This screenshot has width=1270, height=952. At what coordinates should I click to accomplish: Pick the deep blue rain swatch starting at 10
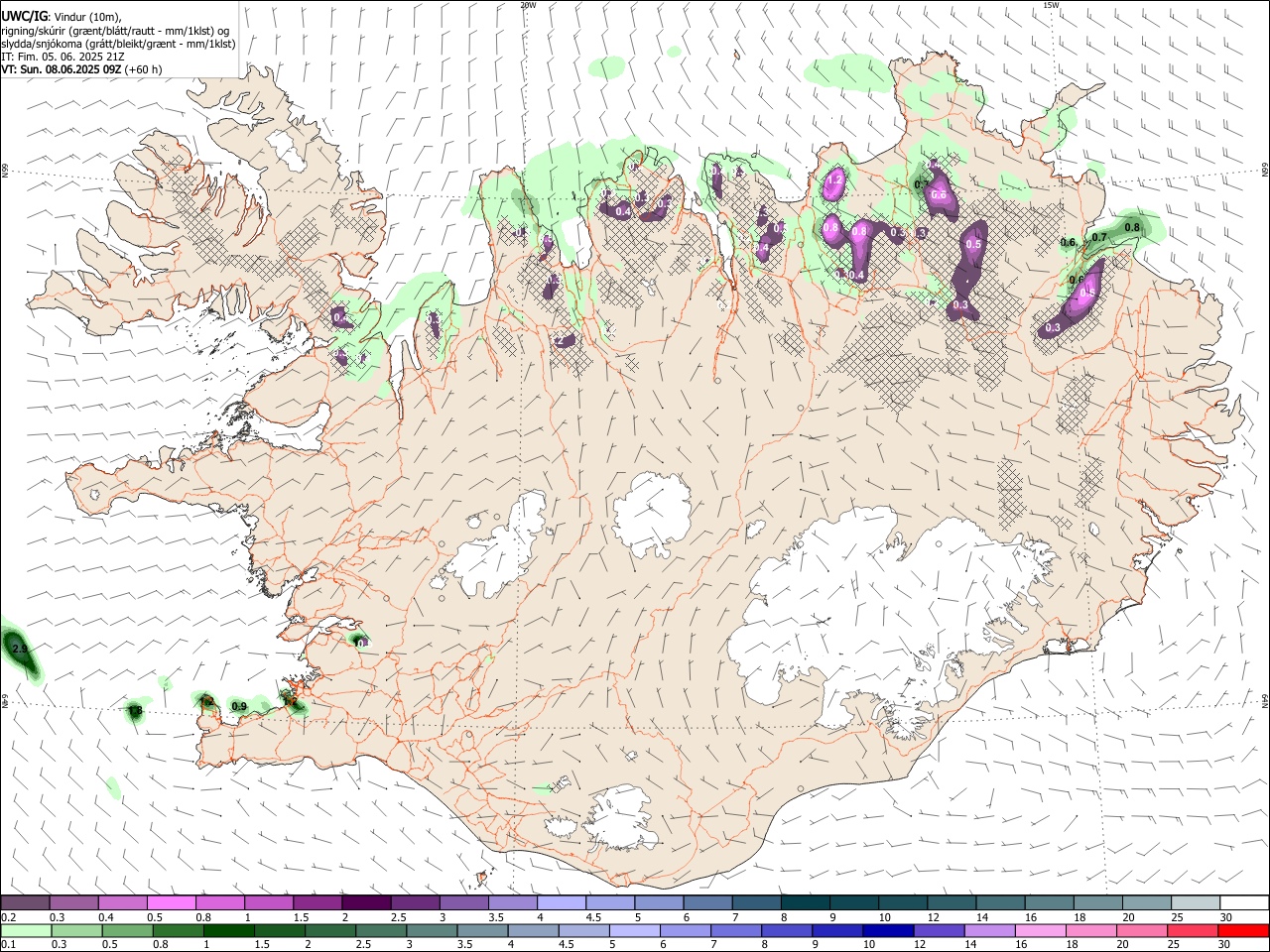pyautogui.click(x=889, y=930)
